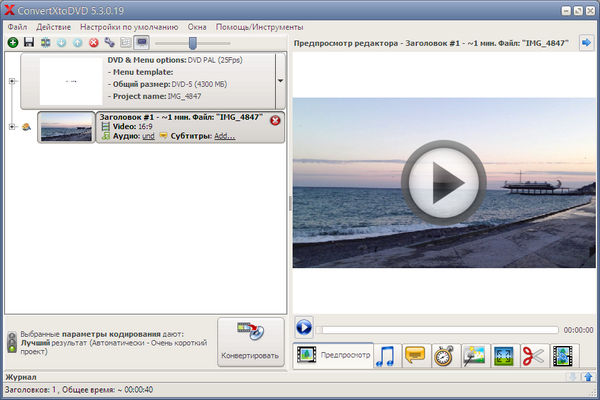Open the Файл menu

(17, 25)
